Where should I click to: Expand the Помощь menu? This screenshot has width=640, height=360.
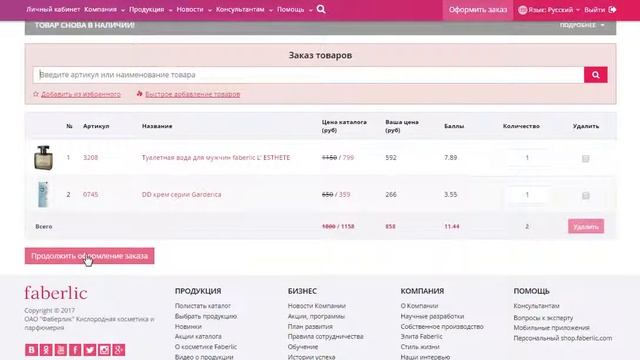pyautogui.click(x=295, y=9)
